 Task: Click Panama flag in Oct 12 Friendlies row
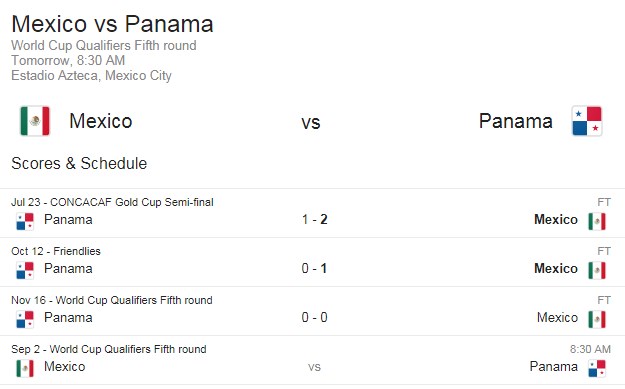[25, 270]
